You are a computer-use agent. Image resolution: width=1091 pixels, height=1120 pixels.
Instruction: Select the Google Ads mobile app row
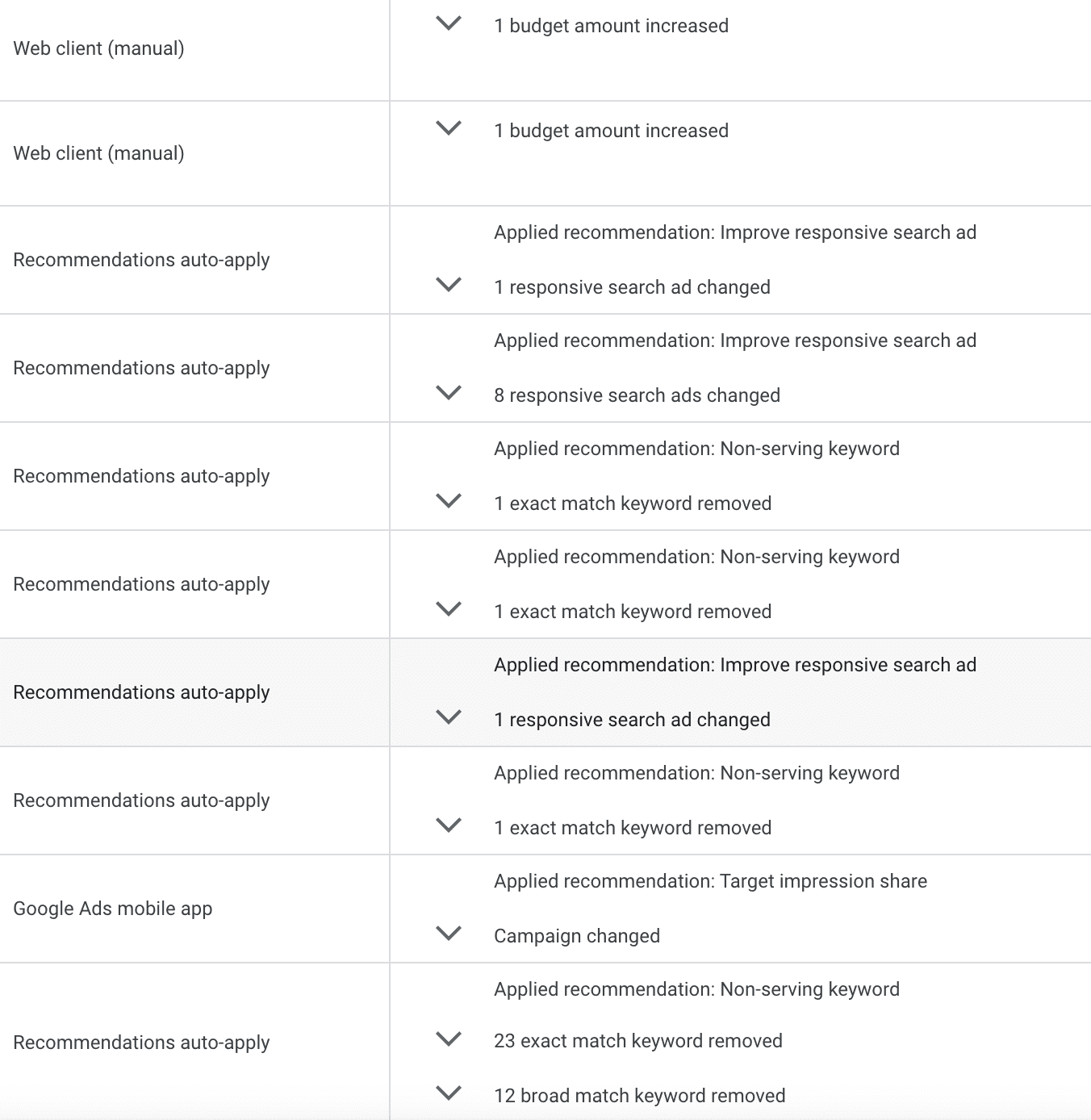tap(112, 907)
